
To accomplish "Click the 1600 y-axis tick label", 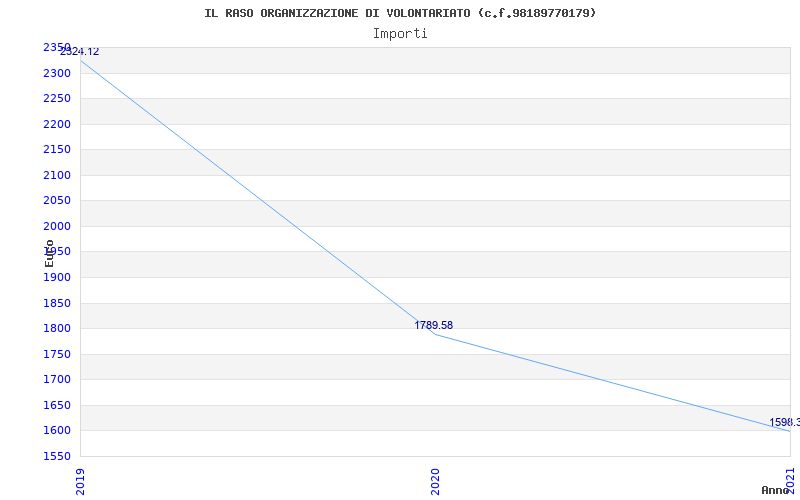I will pyautogui.click(x=57, y=431).
